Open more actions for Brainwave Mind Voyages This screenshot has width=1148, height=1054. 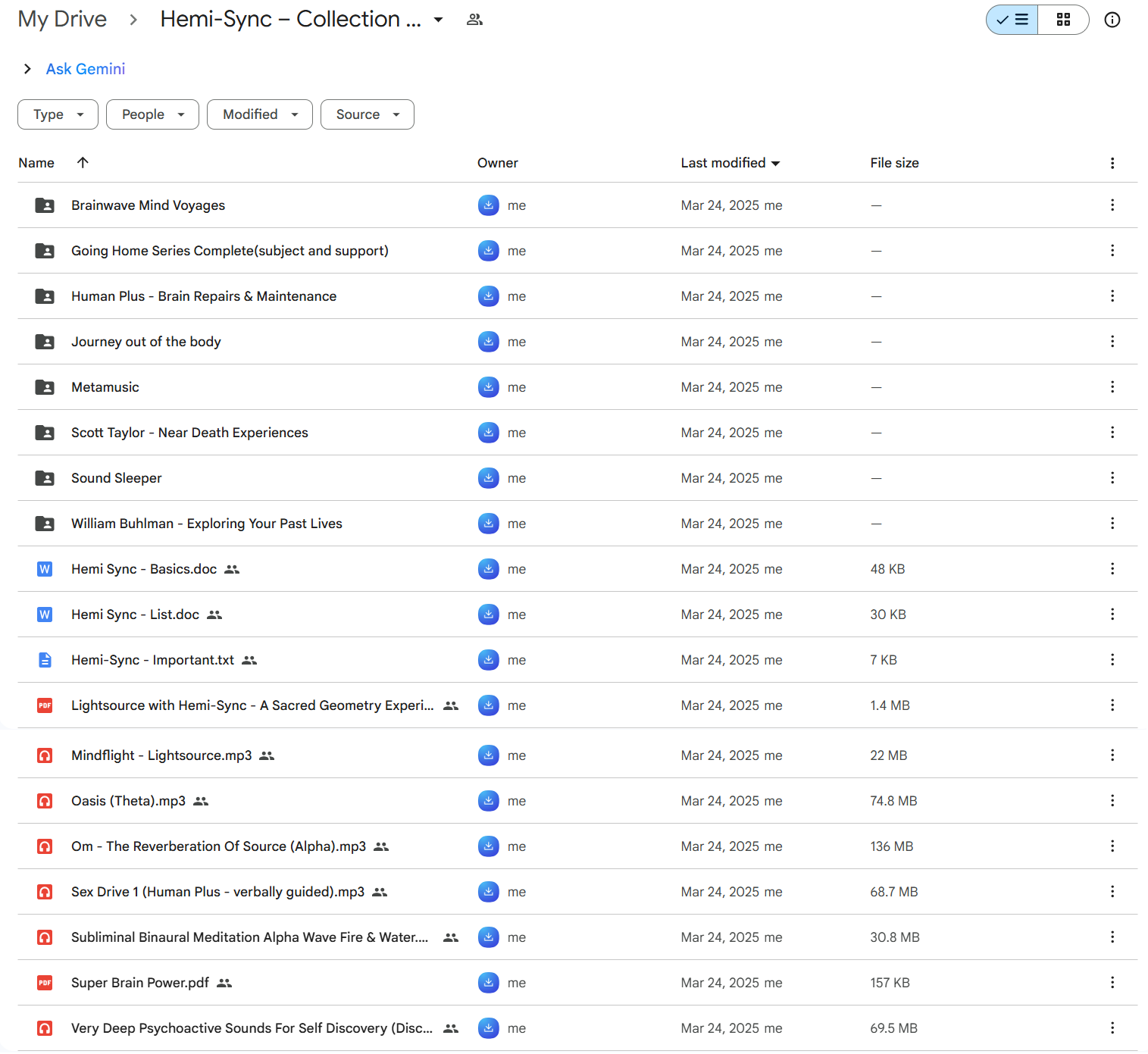(1112, 205)
